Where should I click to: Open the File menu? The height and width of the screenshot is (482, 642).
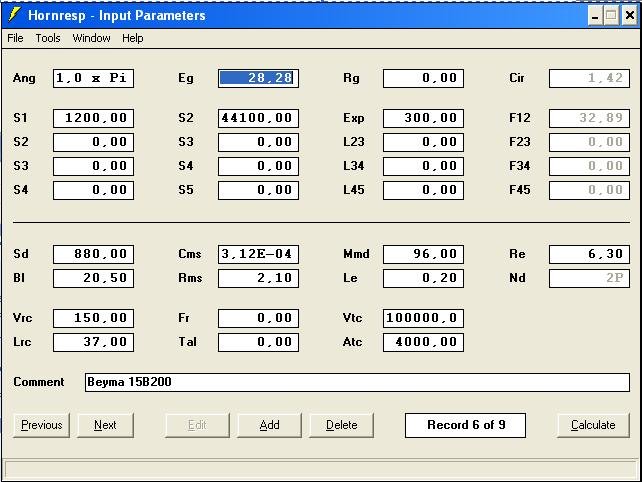15,38
